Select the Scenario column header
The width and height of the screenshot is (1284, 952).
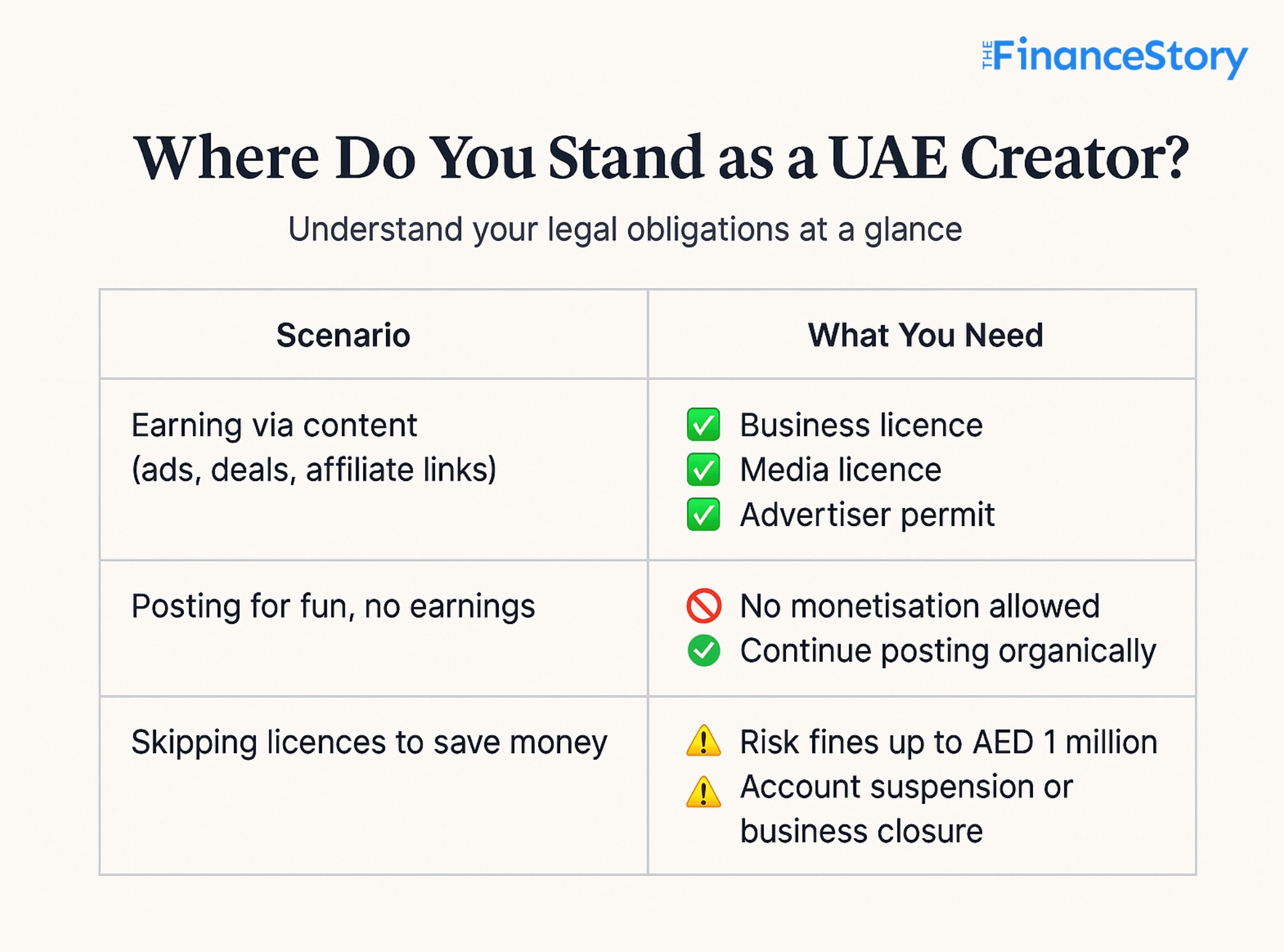pyautogui.click(x=343, y=335)
